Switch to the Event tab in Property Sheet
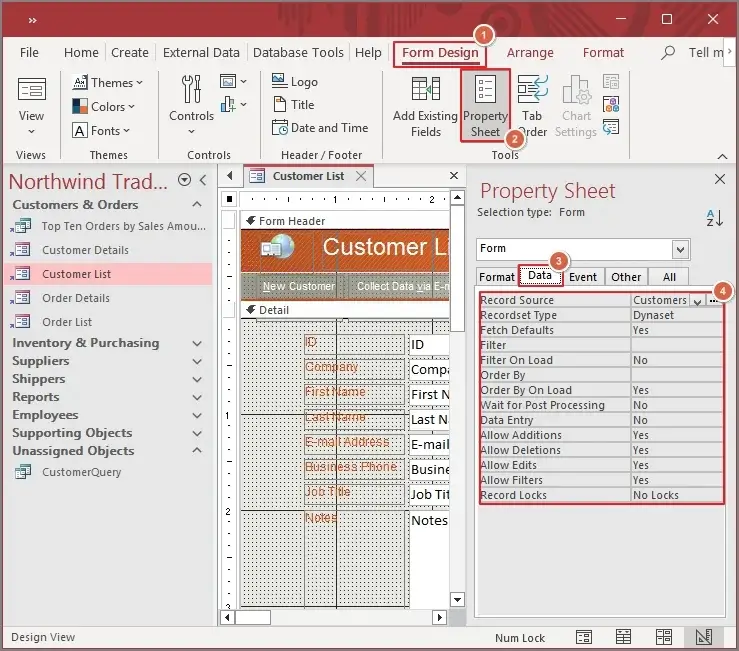Image resolution: width=739 pixels, height=651 pixels. coord(583,277)
